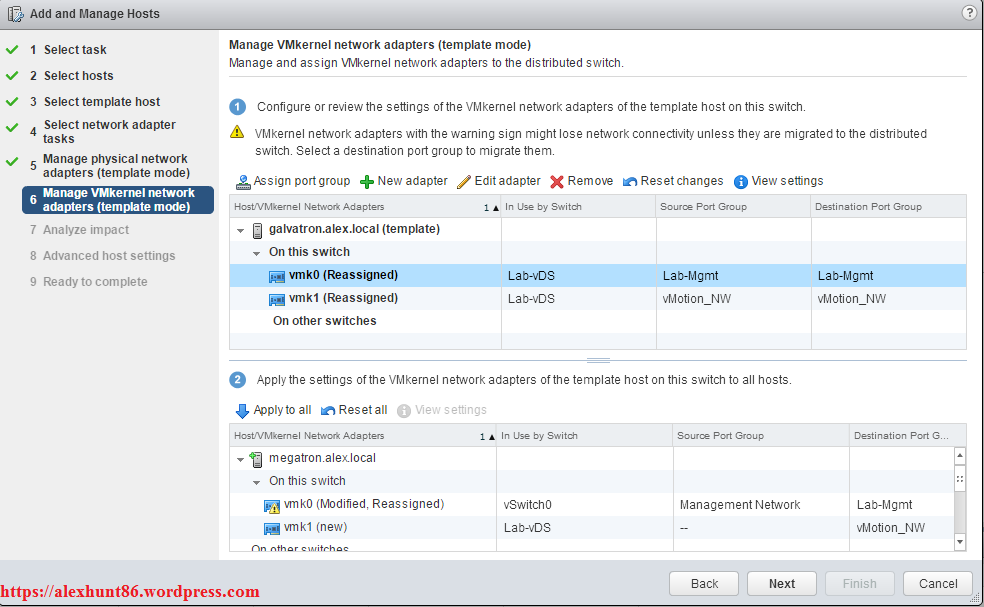Click the Apply to all arrow icon
This screenshot has width=984, height=607.
(x=242, y=411)
